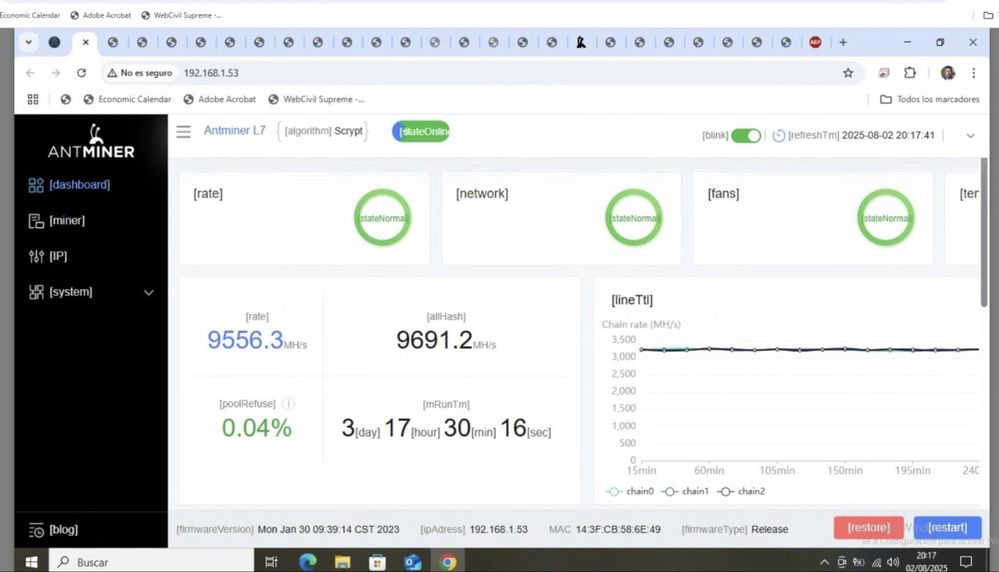999x572 pixels.
Task: Click the 9691.2 MH/s allHash value
Action: click(446, 340)
